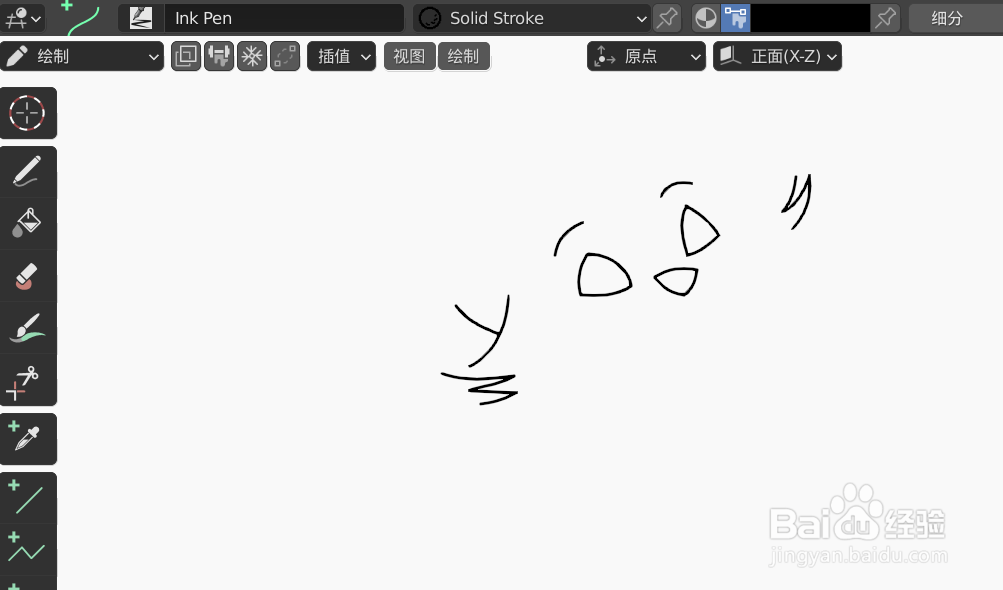Viewport: 1003px width, 590px height.
Task: Select the Fill bucket tool
Action: (x=28, y=223)
